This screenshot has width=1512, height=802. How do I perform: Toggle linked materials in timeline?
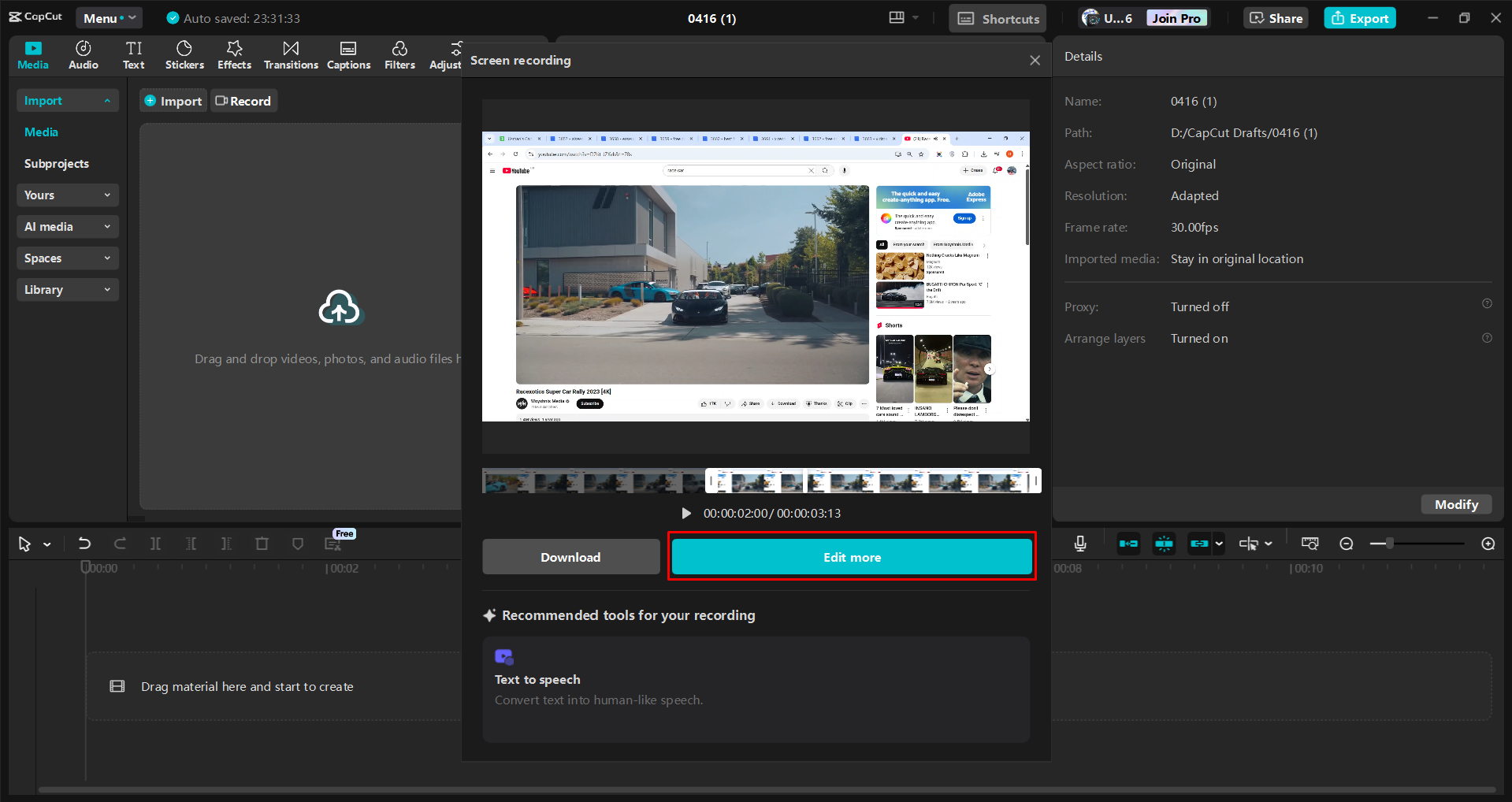click(1201, 543)
